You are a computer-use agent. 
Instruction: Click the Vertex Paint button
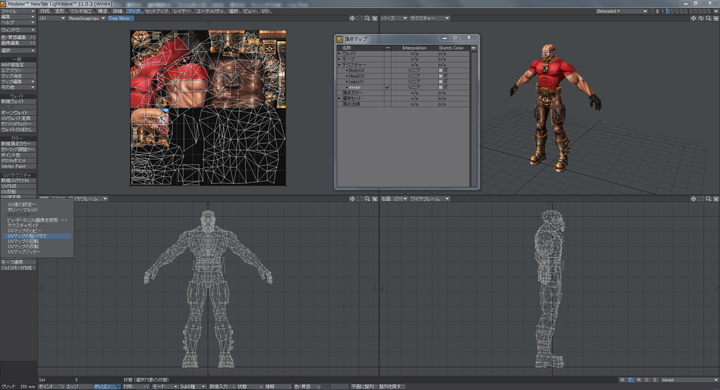pyautogui.click(x=18, y=166)
